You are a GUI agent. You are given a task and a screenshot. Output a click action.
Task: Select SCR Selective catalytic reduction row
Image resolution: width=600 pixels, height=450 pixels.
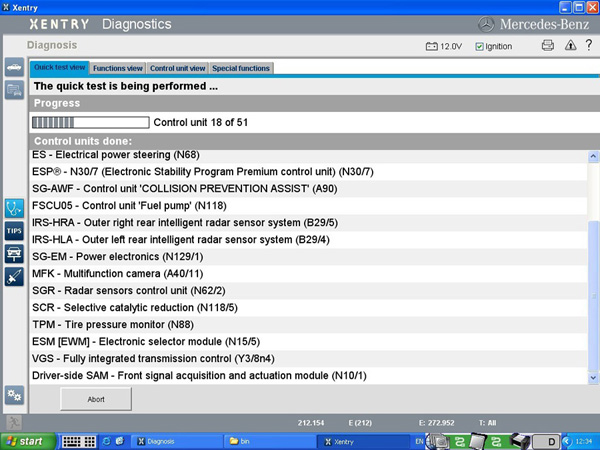pos(308,308)
